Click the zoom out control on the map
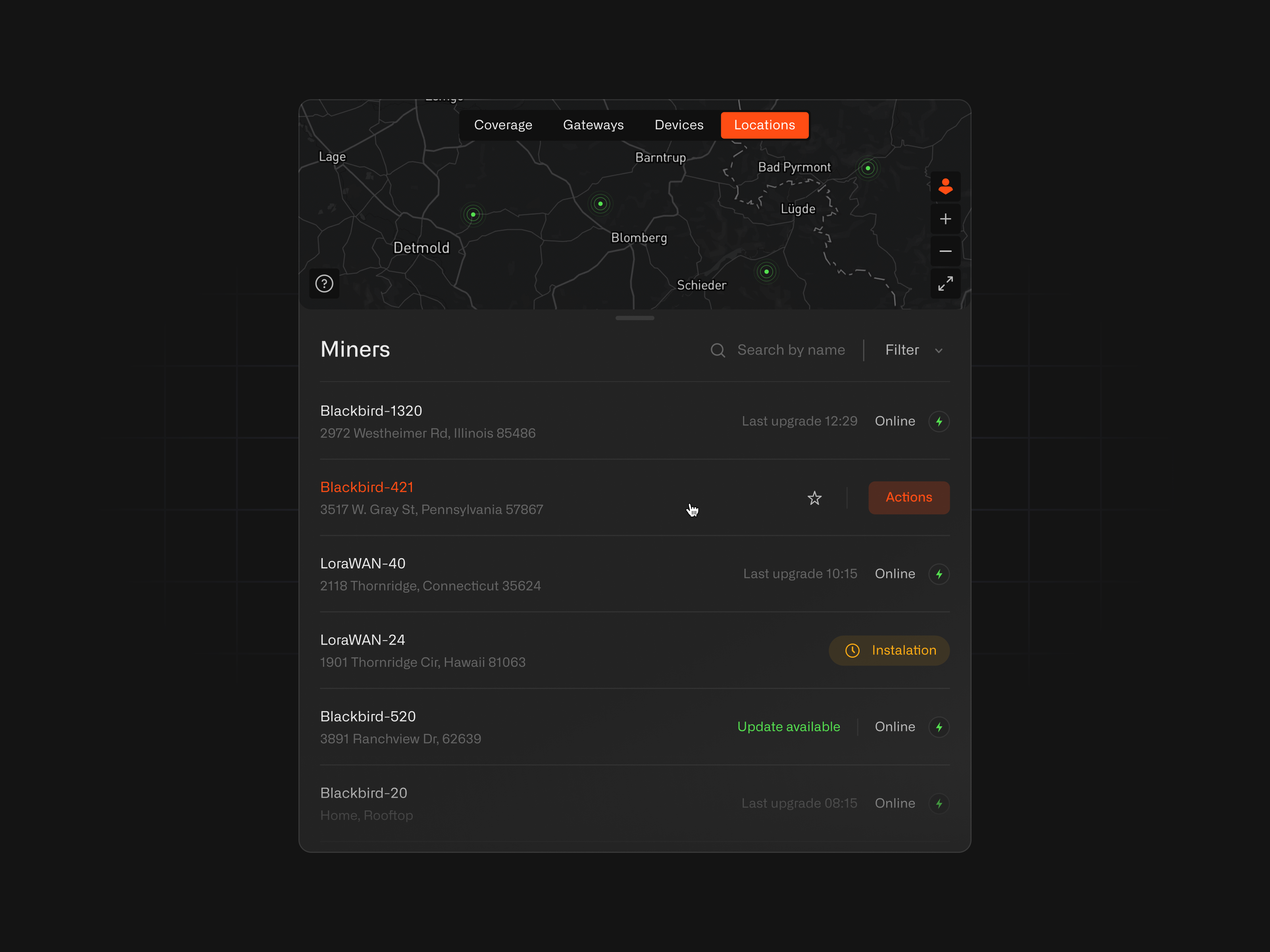The image size is (1270, 952). (x=946, y=251)
